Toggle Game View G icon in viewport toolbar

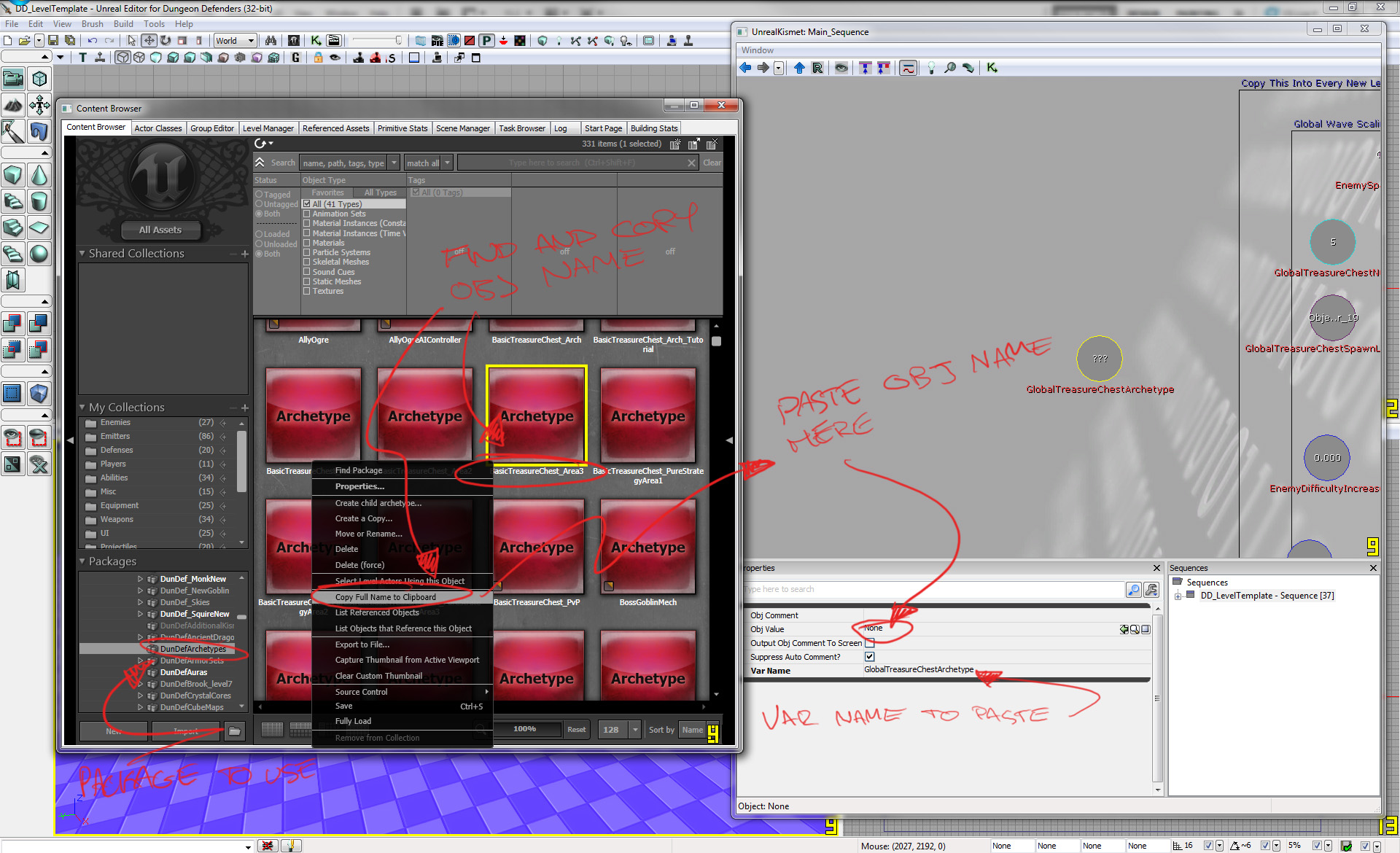click(295, 58)
